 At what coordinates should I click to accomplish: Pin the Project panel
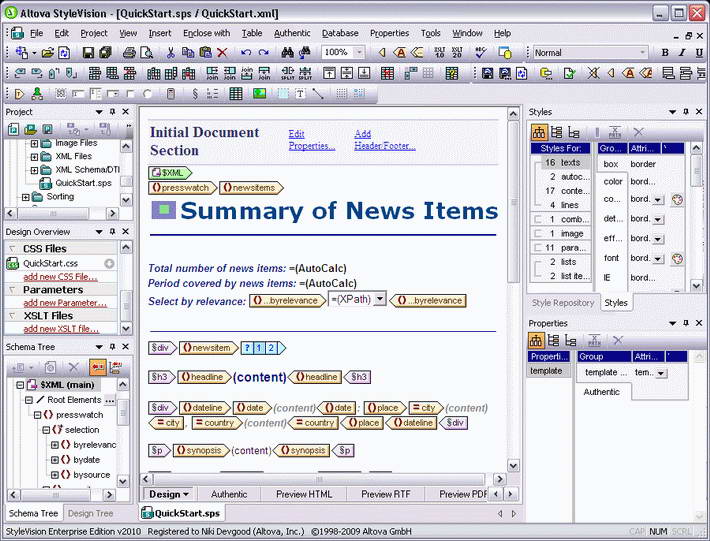coord(112,111)
